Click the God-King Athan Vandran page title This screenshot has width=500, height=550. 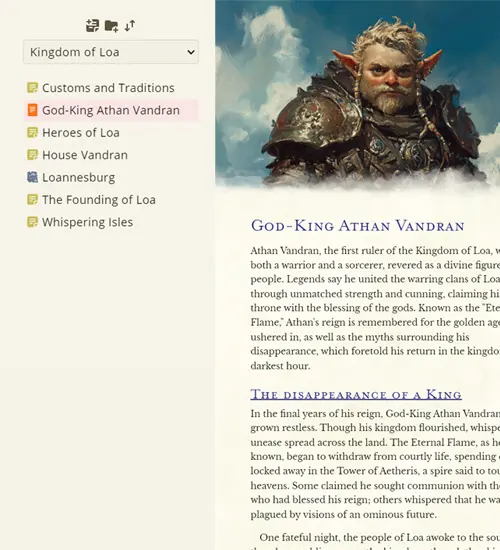(358, 226)
